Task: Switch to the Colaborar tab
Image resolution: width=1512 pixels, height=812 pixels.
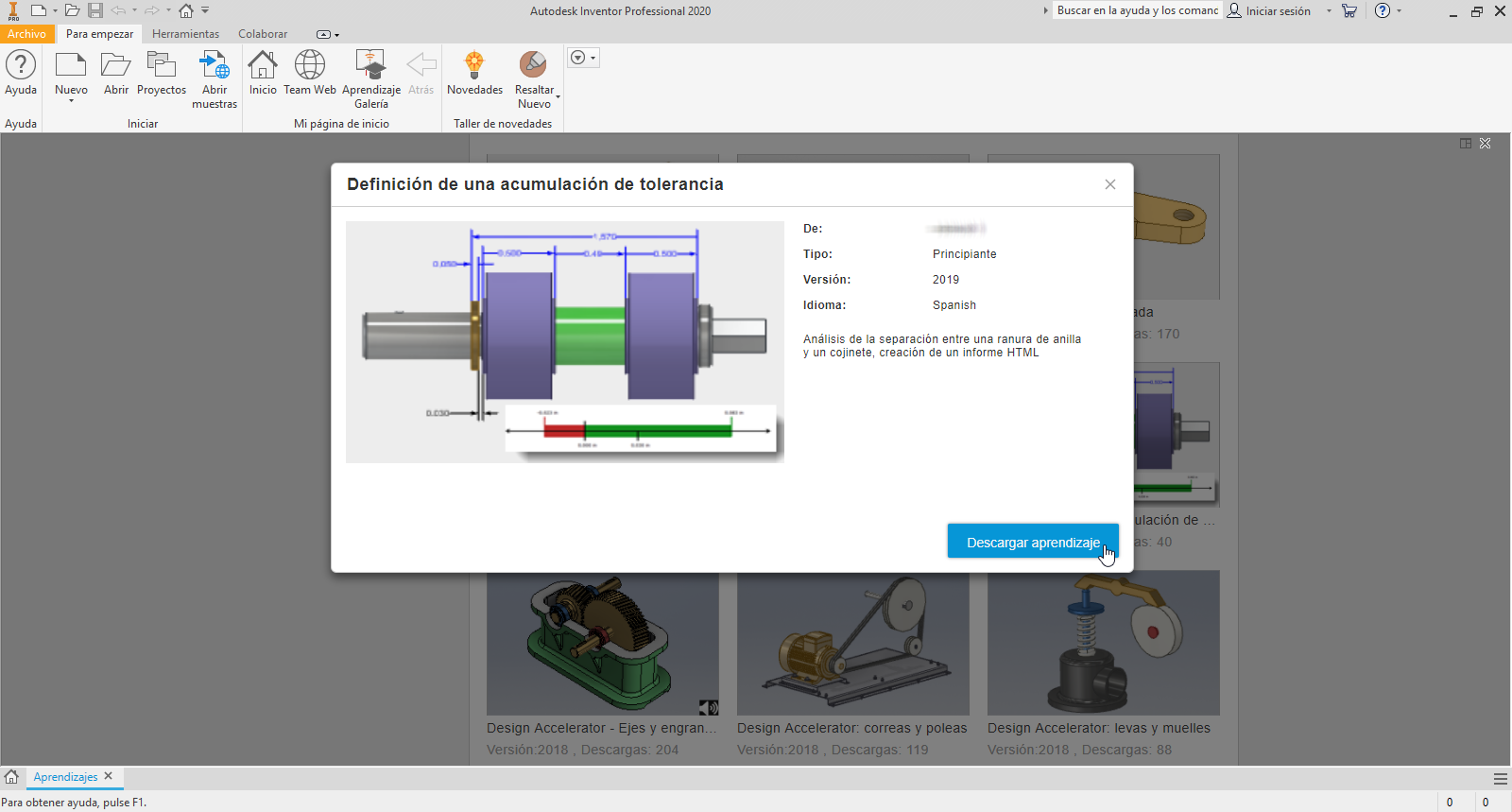Action: point(263,34)
